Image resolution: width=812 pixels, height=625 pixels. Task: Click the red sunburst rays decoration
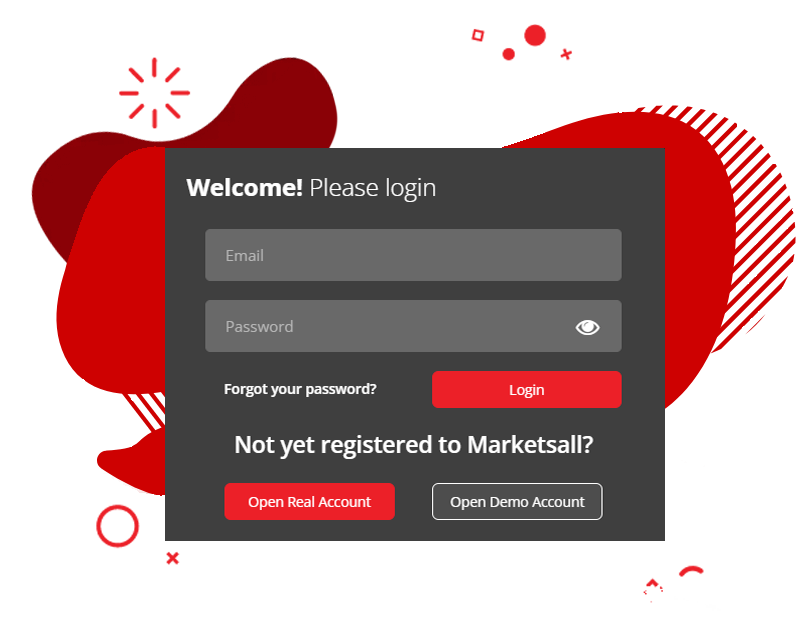pos(154,93)
